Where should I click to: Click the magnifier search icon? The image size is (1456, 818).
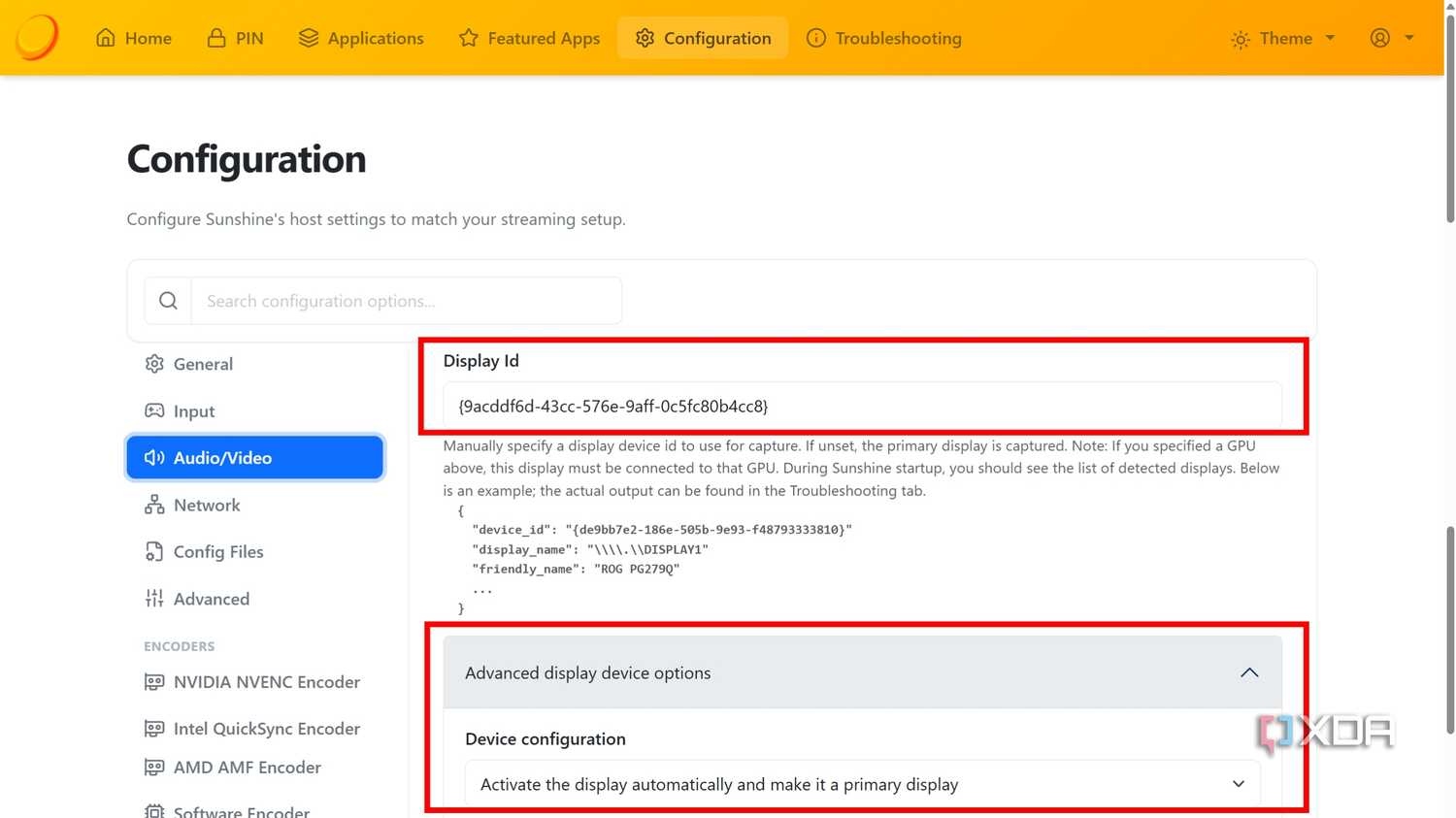[168, 301]
